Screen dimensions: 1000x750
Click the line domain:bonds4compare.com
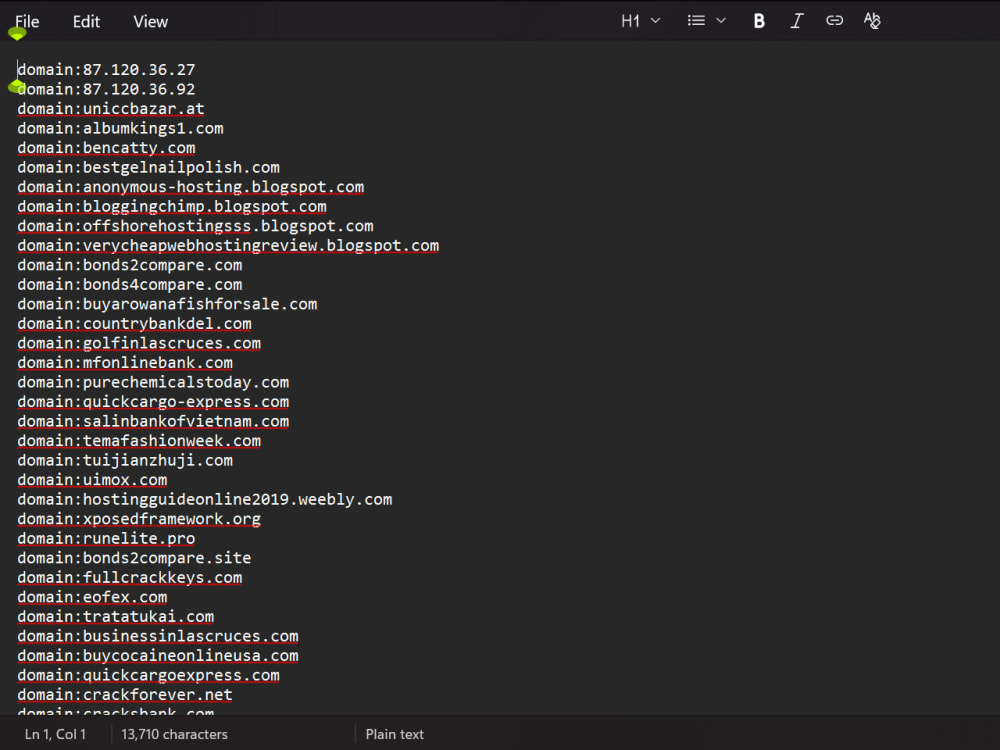(129, 284)
